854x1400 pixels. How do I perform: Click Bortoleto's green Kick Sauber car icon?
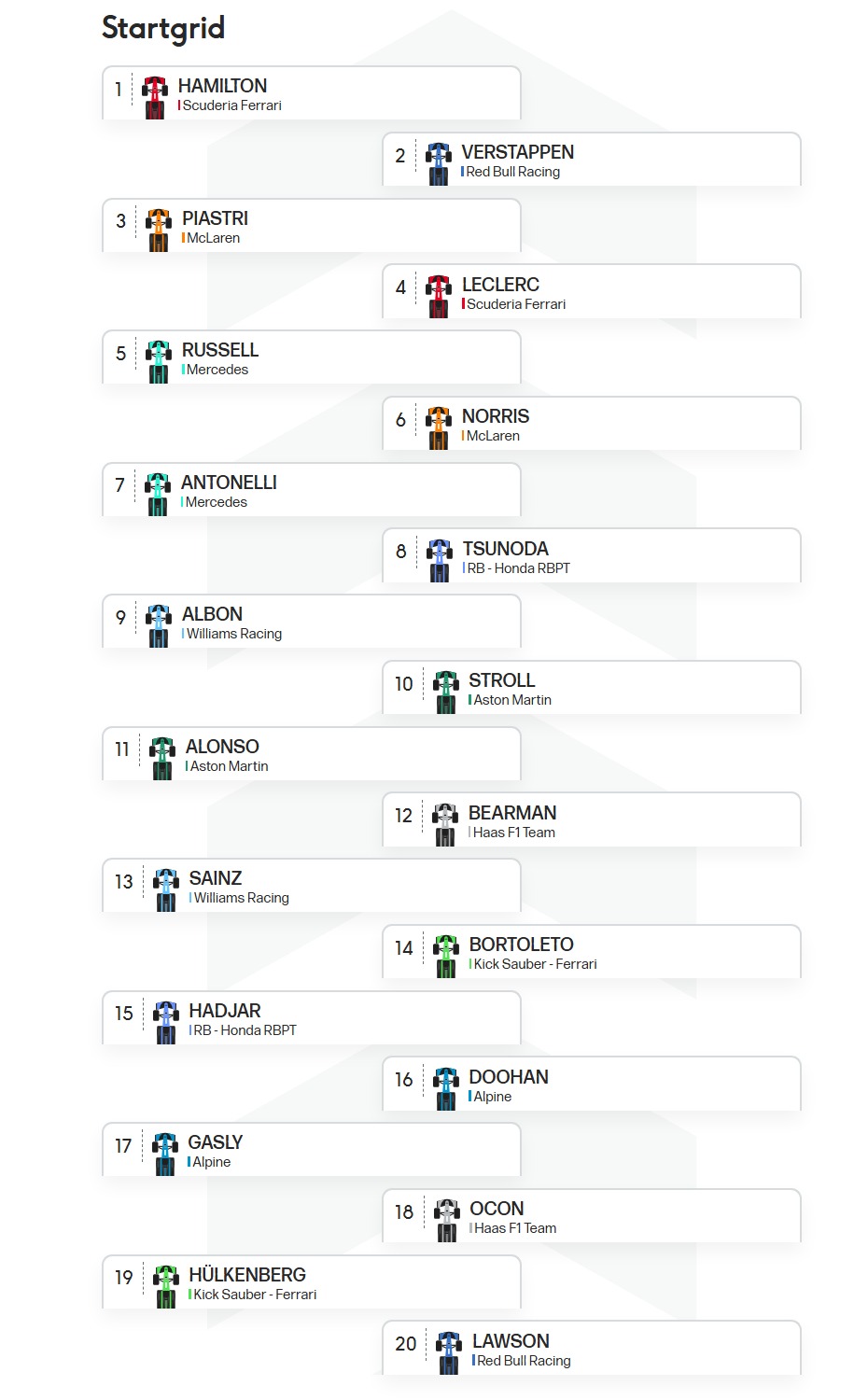click(x=447, y=956)
